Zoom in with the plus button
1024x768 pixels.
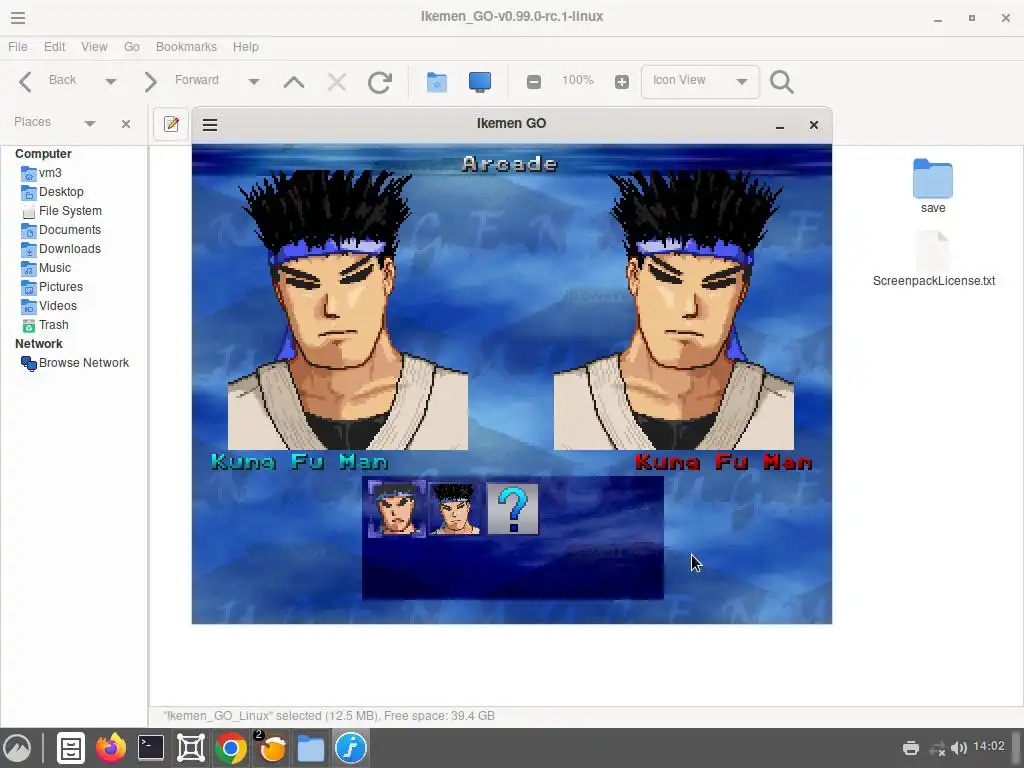[622, 82]
